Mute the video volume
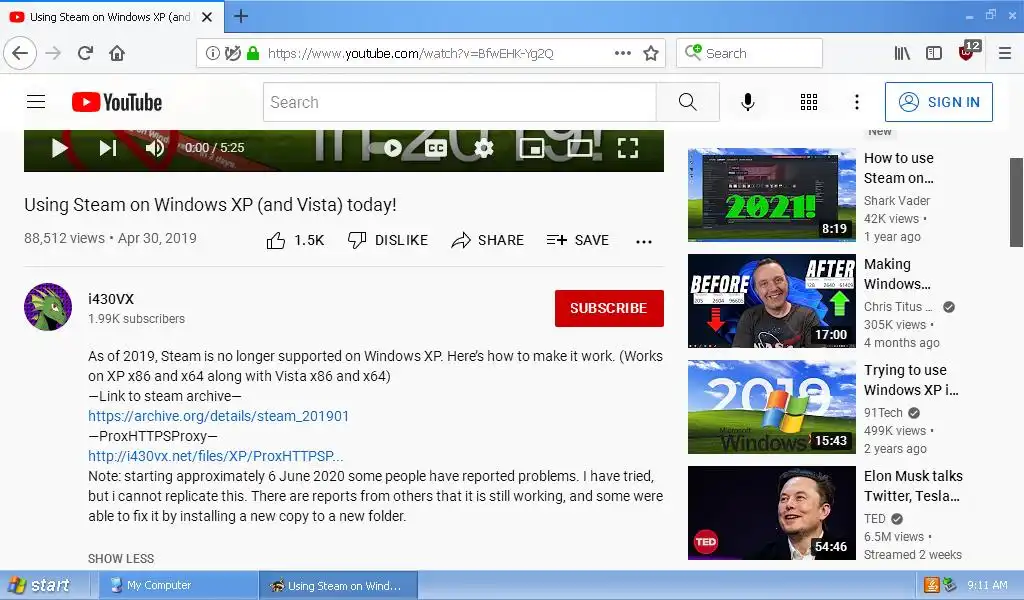 click(x=155, y=148)
